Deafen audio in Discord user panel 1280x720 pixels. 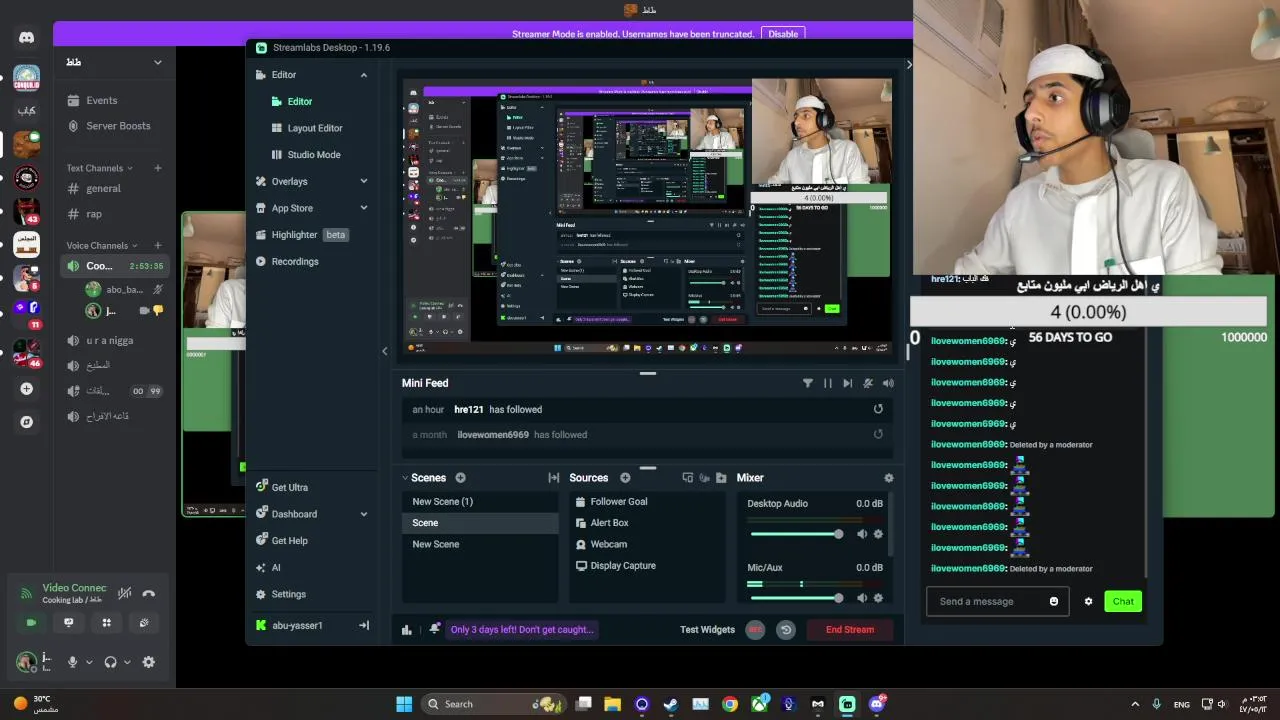(111, 662)
